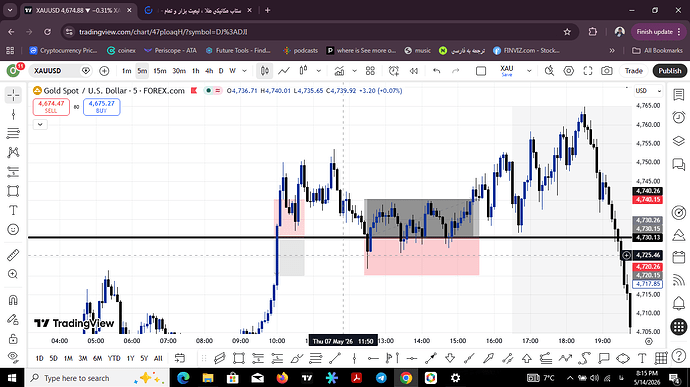Screen dimensions: 690x387
Task: Undo the last chart action
Action: 437,71
